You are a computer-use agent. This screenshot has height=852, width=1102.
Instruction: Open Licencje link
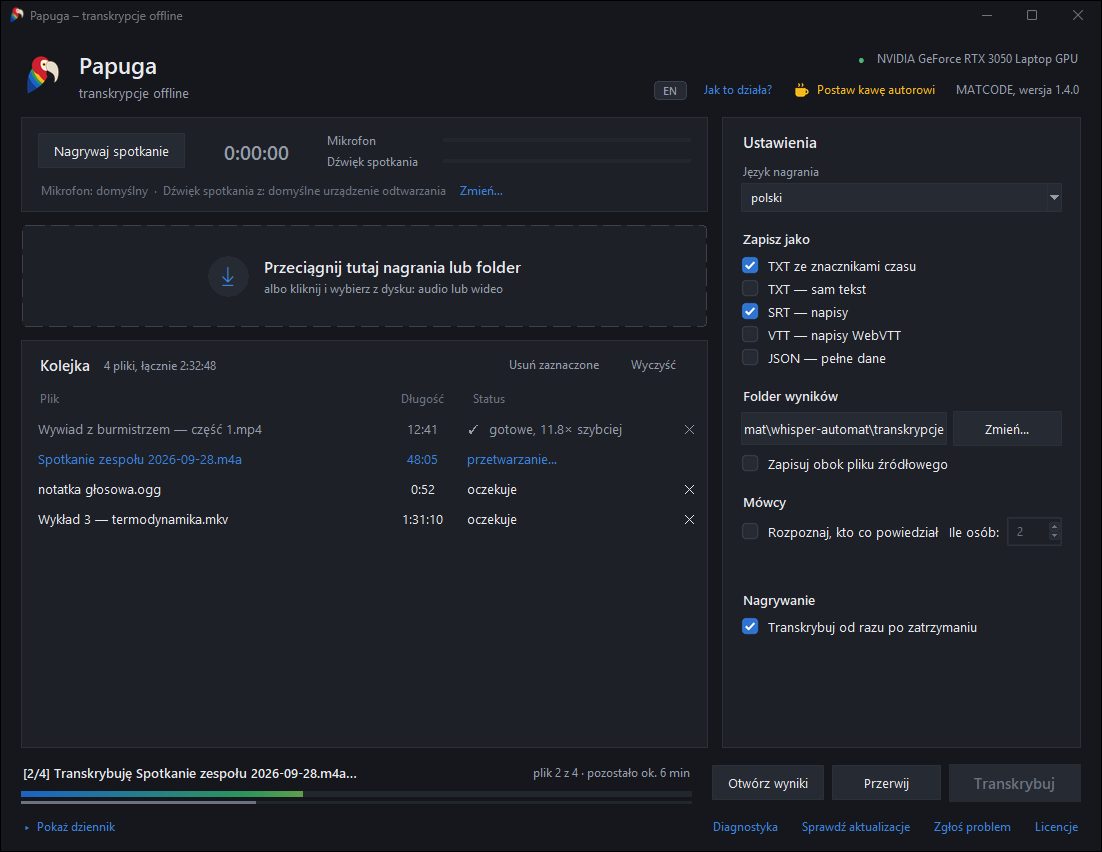pyautogui.click(x=1056, y=827)
